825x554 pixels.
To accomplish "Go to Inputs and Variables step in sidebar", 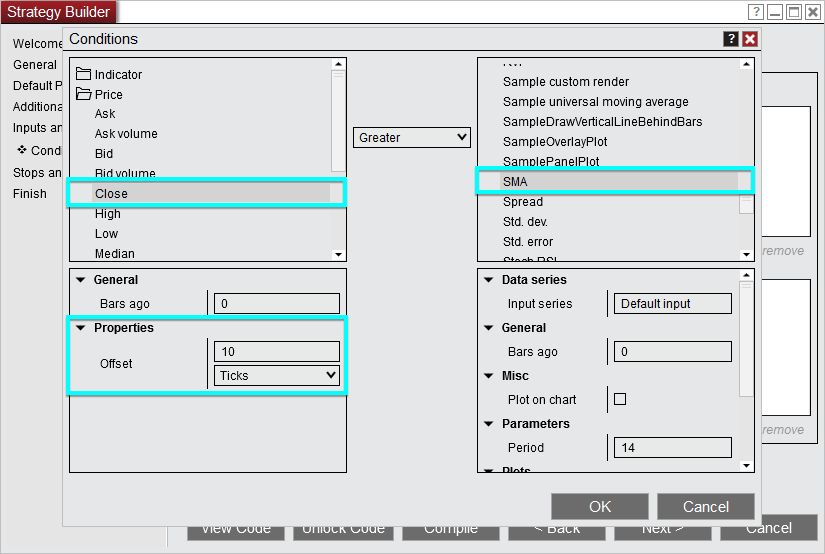I will tap(37, 128).
